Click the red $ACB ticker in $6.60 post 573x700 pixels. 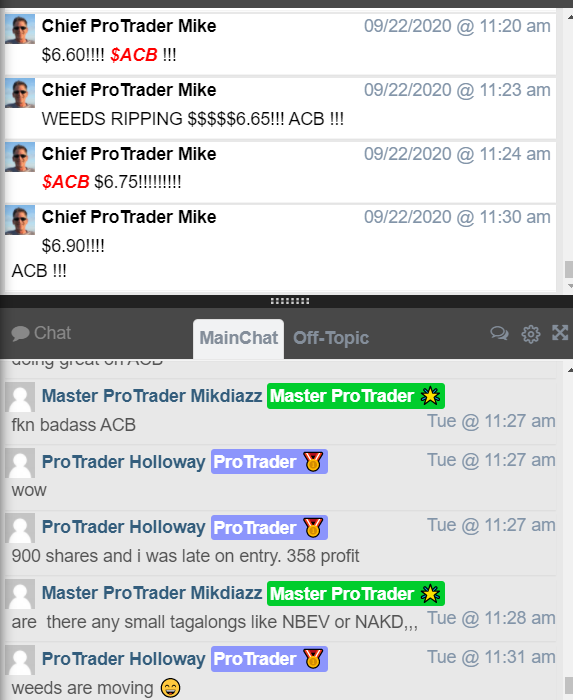tap(134, 55)
